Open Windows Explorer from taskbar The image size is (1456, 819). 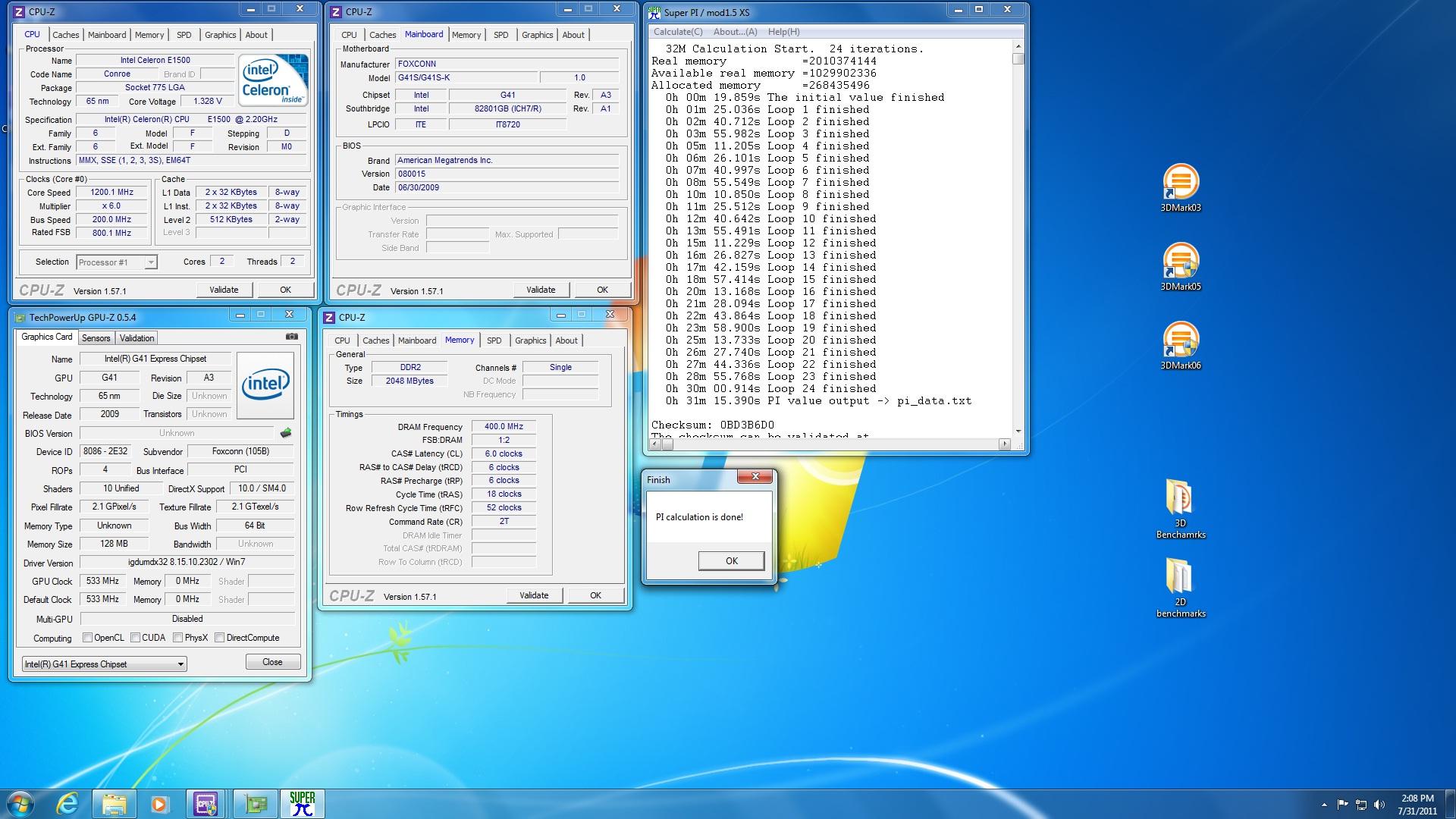coord(114,804)
